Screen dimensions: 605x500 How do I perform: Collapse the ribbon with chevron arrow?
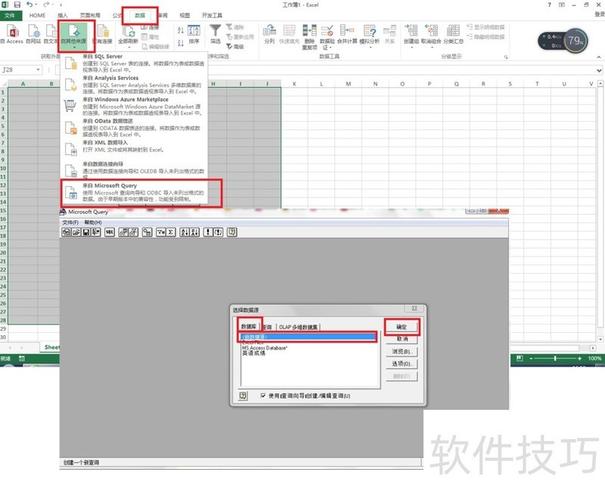[599, 57]
